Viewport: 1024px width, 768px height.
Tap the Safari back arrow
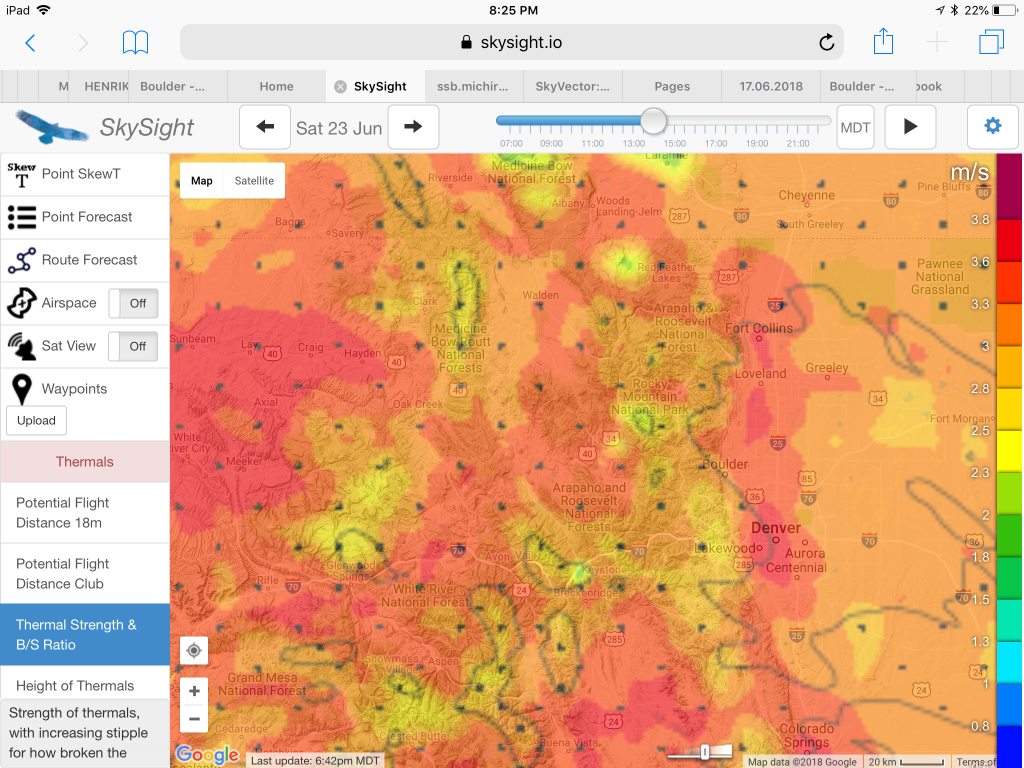click(x=30, y=43)
